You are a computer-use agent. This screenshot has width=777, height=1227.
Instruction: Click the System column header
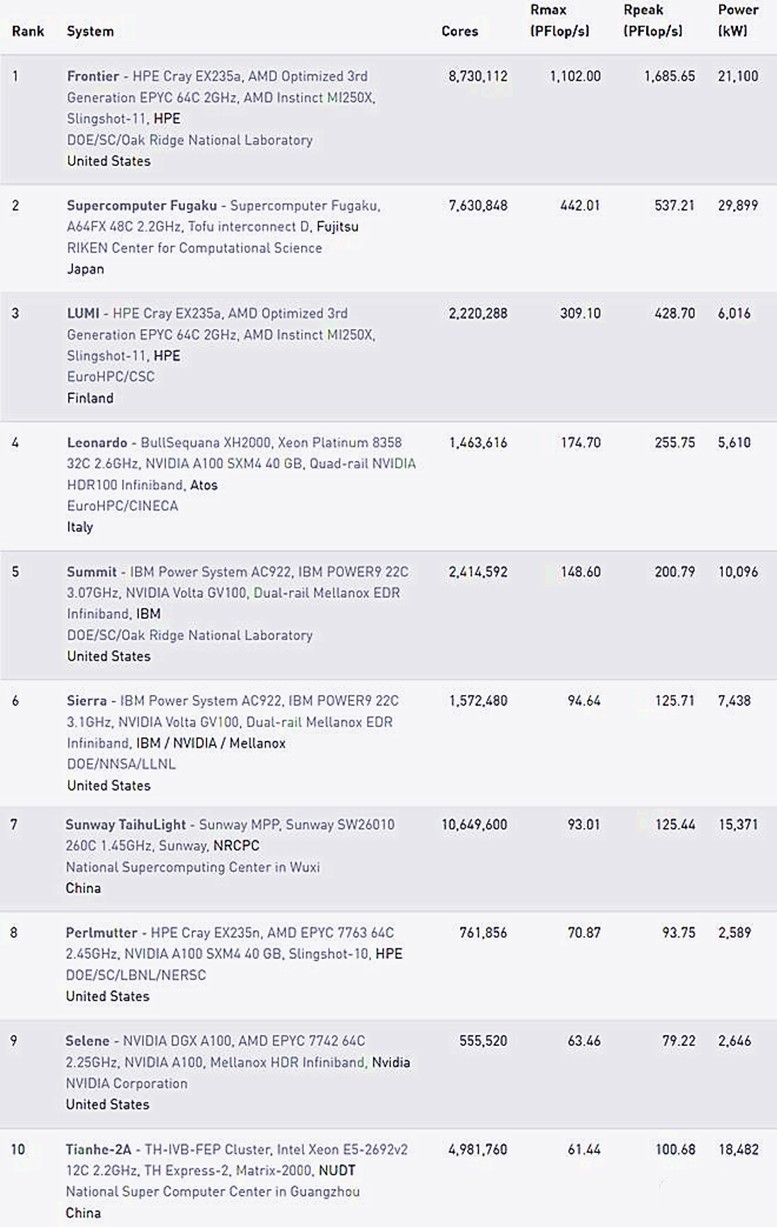pos(90,31)
